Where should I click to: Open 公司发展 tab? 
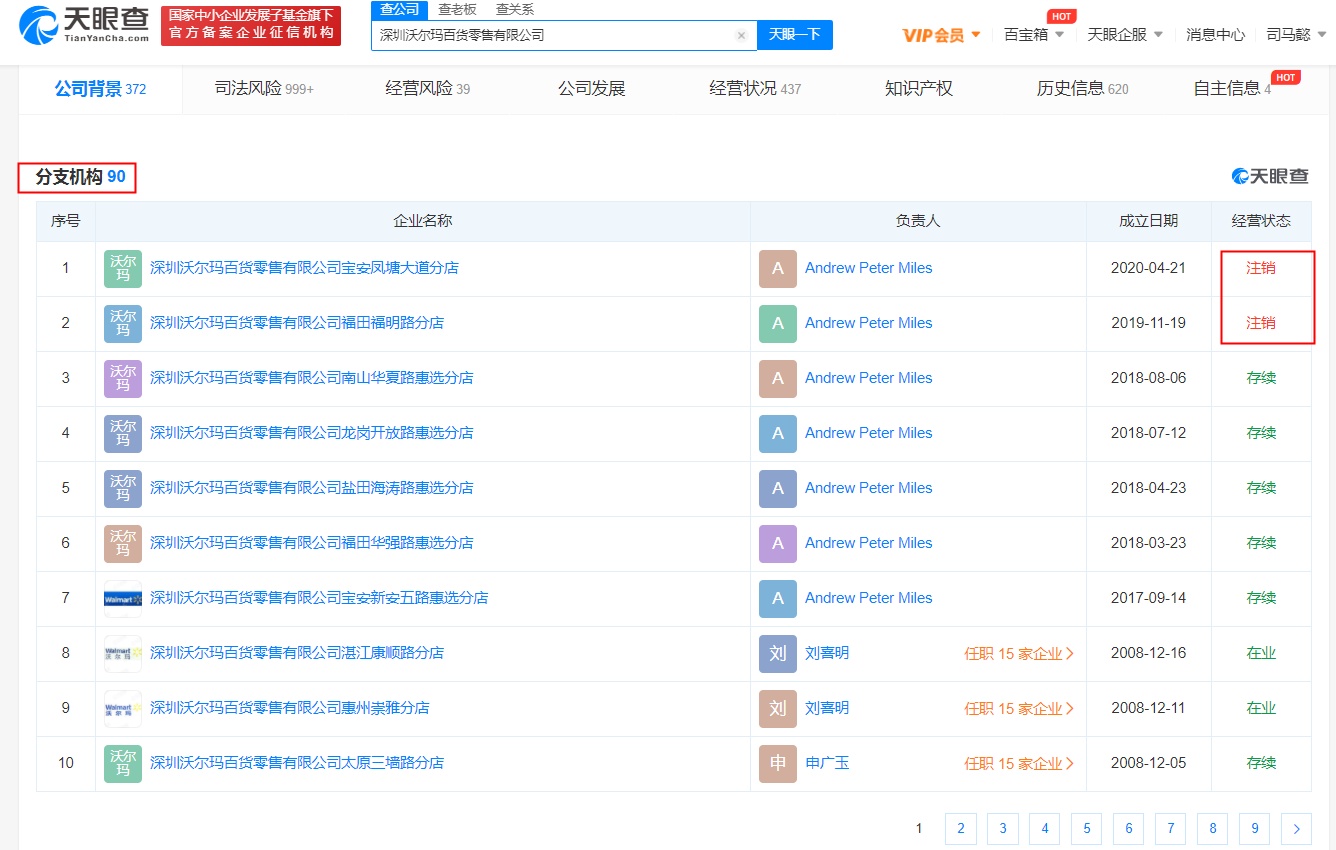[x=591, y=89]
